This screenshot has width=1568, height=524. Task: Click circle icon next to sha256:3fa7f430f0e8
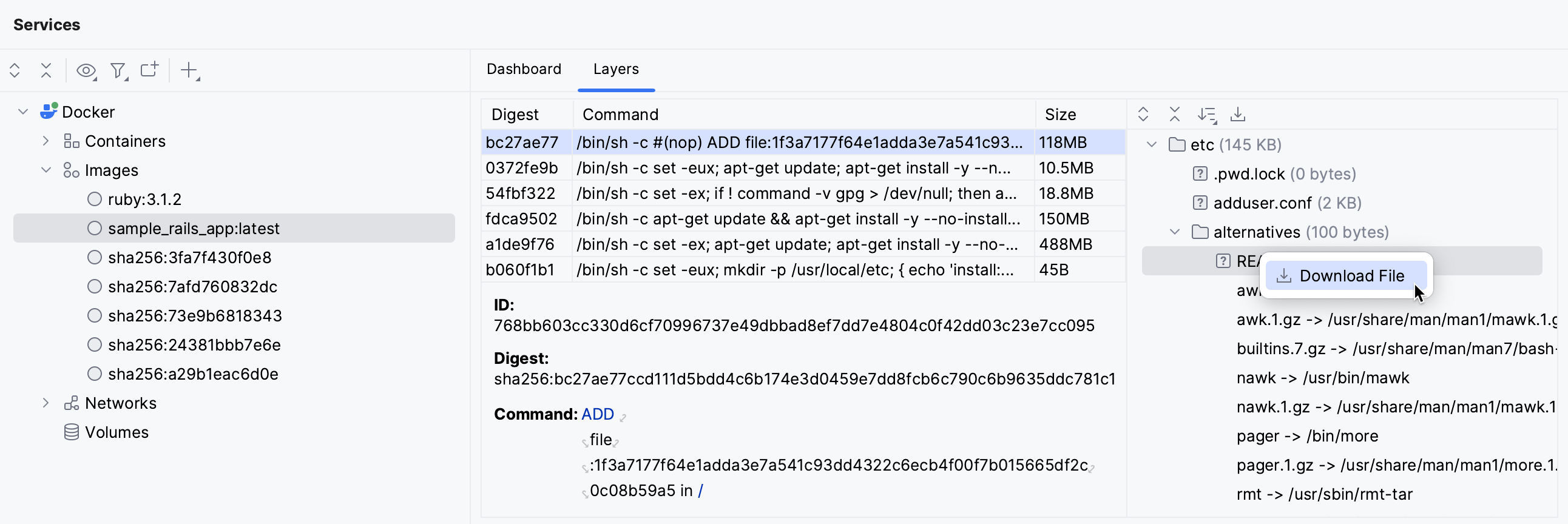tap(94, 257)
